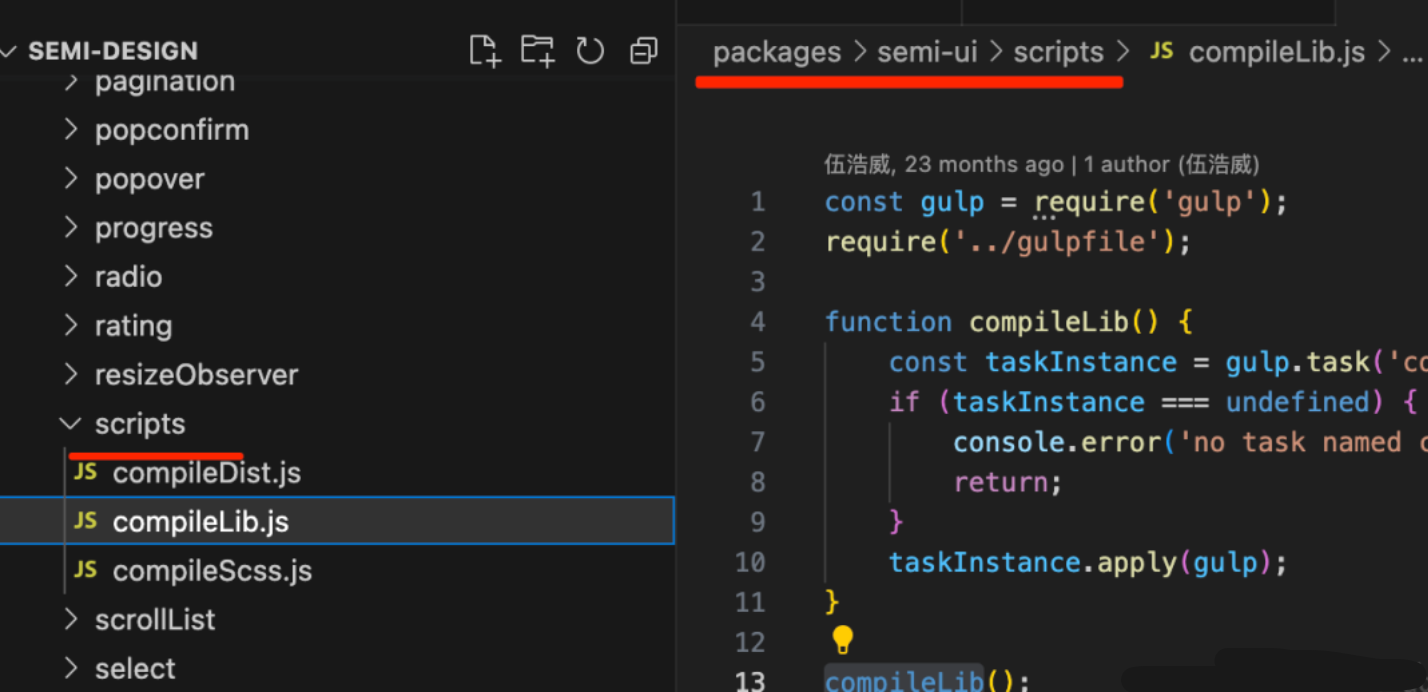Click the JS icon beside compileScss.js
This screenshot has width=1428, height=692.
(x=86, y=570)
